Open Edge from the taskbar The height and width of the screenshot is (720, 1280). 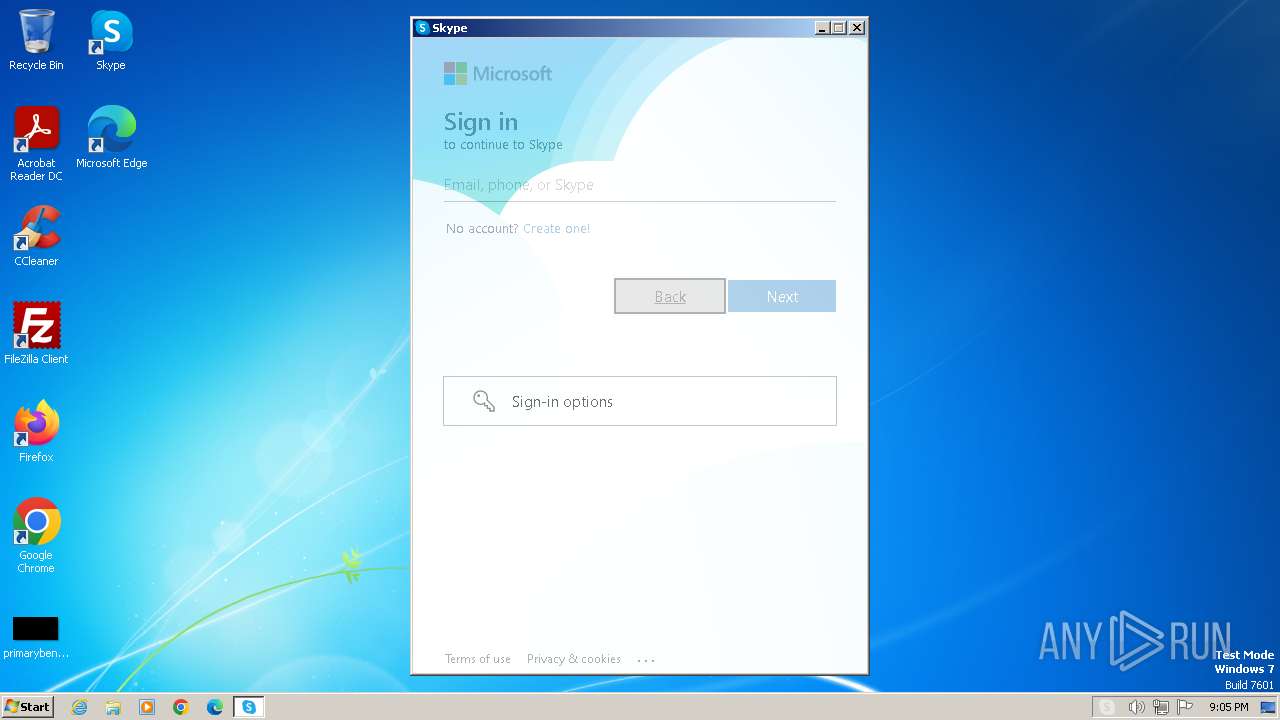pos(215,707)
